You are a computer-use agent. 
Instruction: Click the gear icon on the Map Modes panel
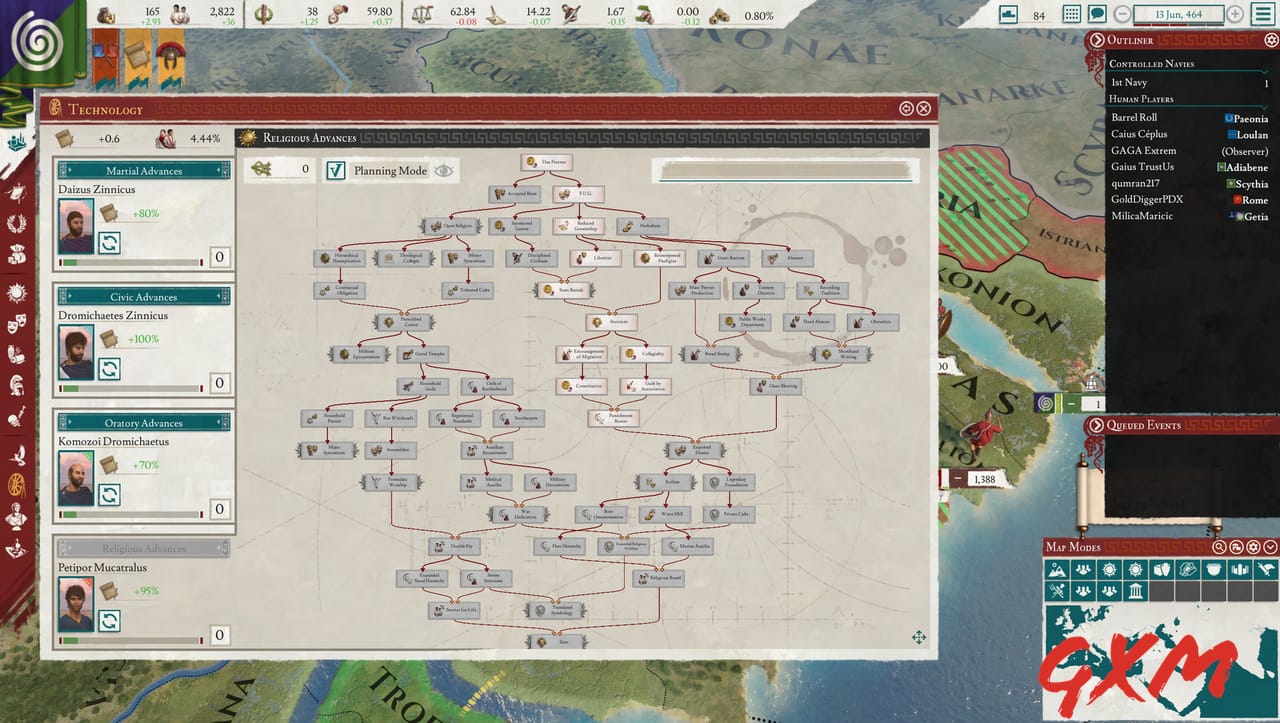(1253, 547)
